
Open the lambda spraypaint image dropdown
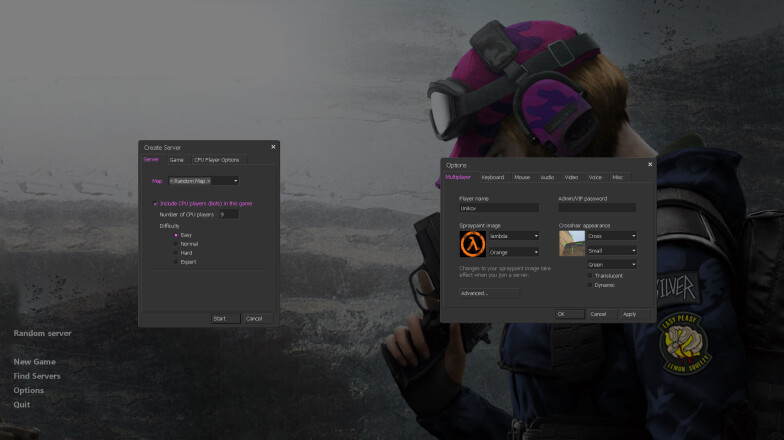pos(514,236)
